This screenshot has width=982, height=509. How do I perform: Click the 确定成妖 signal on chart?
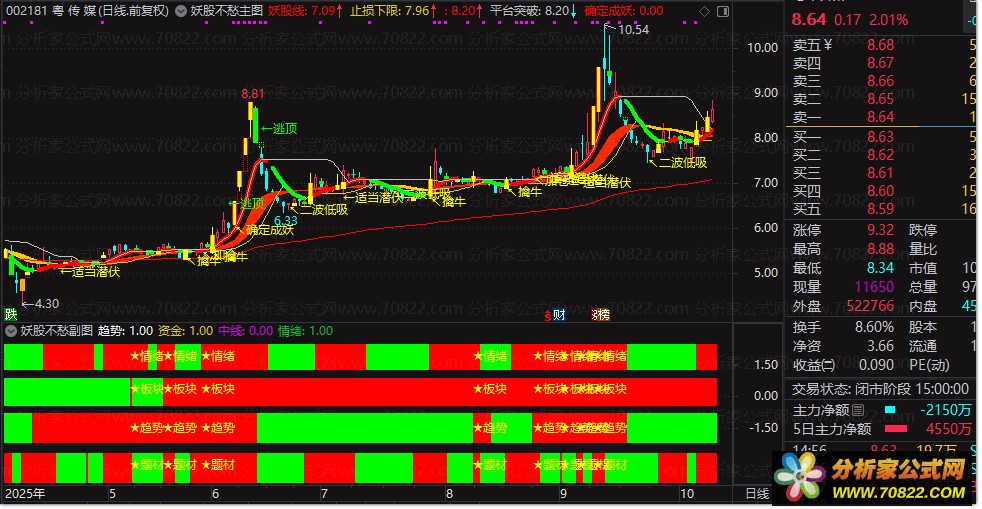269,229
